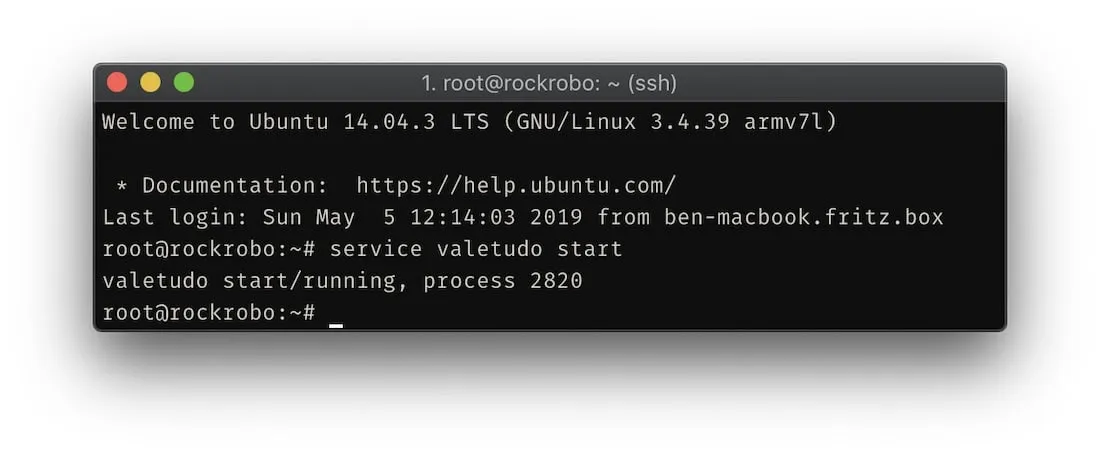Viewport: 1100px width, 455px height.
Task: Click the blinking cursor at the prompt
Action: 336,314
